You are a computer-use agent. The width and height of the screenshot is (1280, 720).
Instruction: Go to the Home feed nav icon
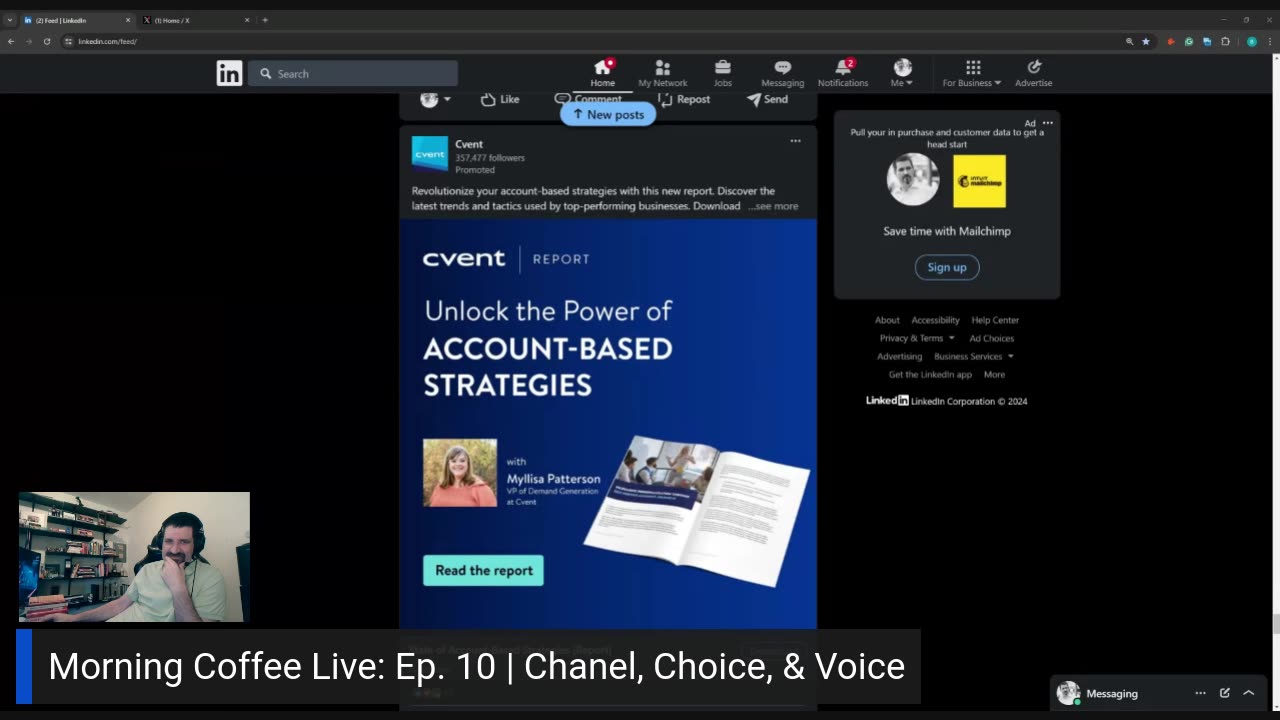602,73
